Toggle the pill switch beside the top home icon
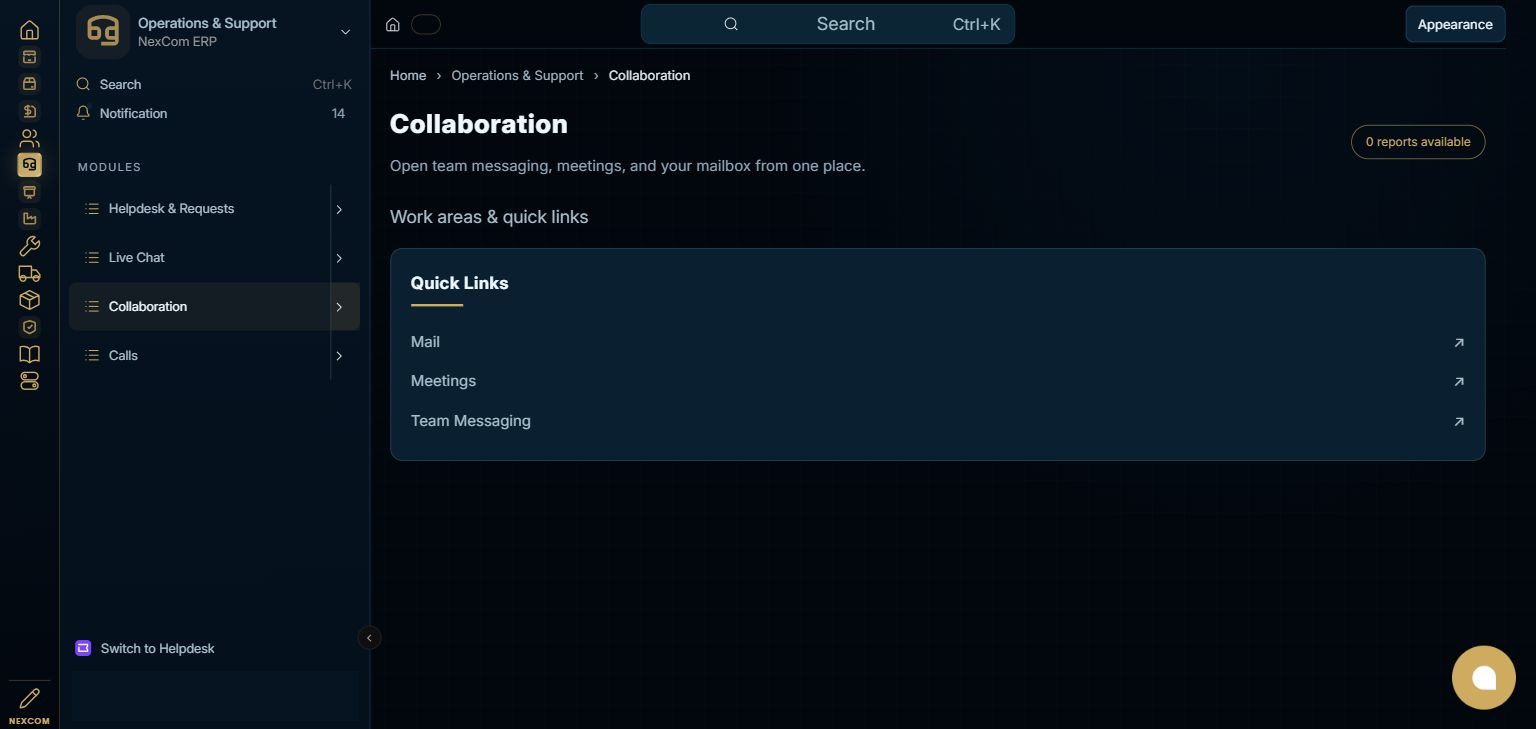This screenshot has height=729, width=1536. (x=426, y=25)
